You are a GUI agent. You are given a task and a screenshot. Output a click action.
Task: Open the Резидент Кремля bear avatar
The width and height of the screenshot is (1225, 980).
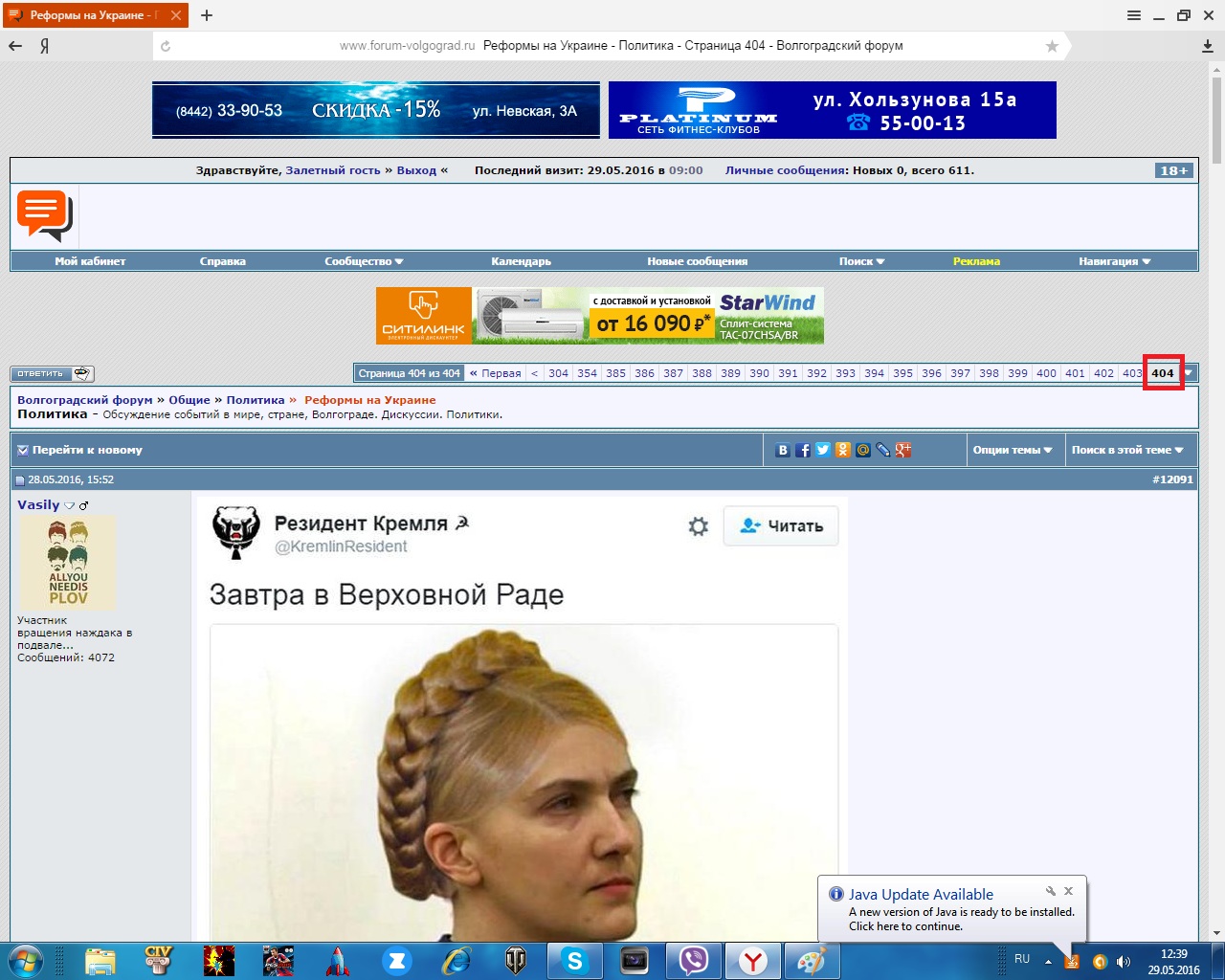tap(236, 532)
